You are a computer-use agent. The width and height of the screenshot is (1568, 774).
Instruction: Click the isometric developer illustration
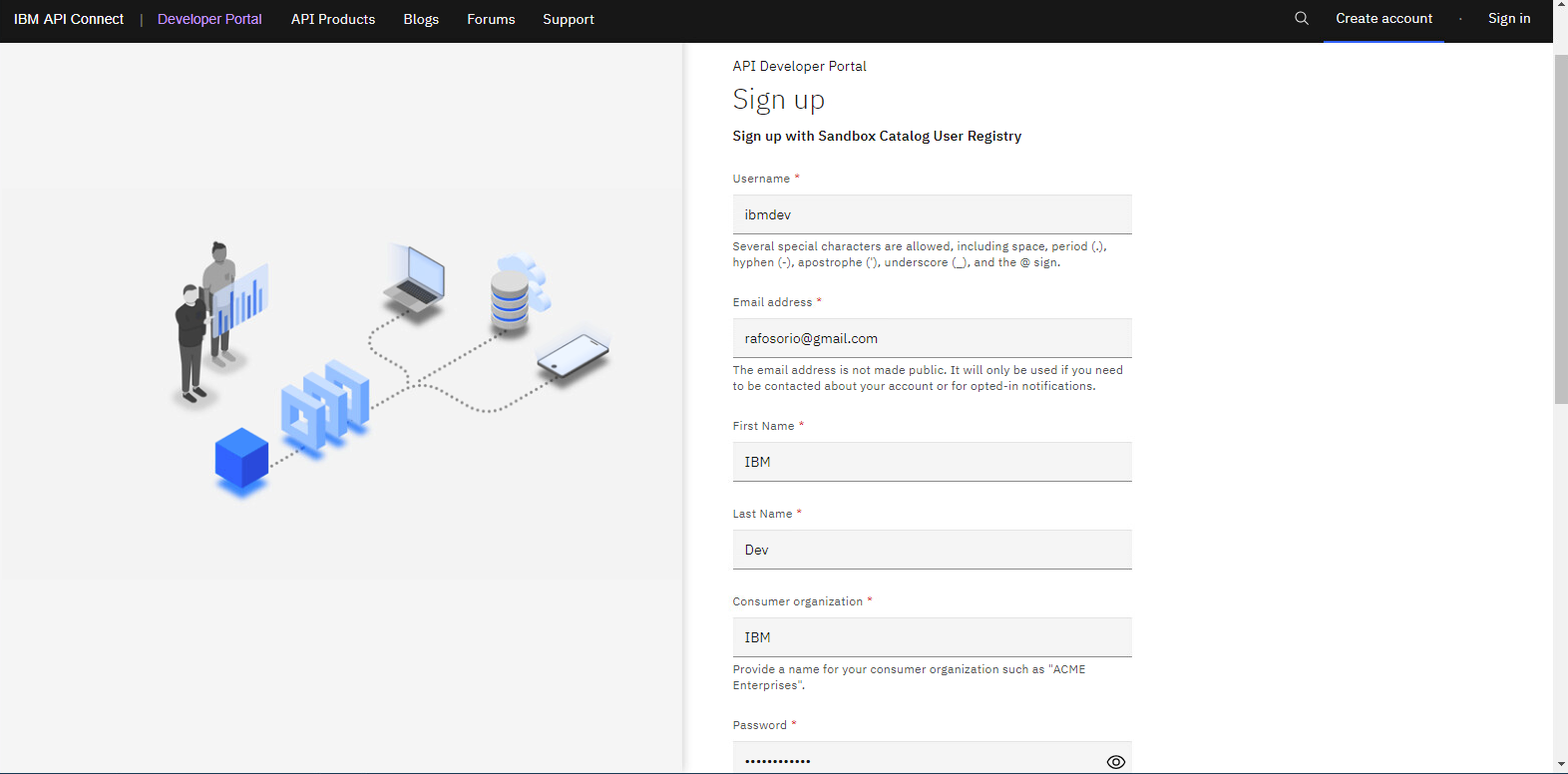click(x=389, y=369)
